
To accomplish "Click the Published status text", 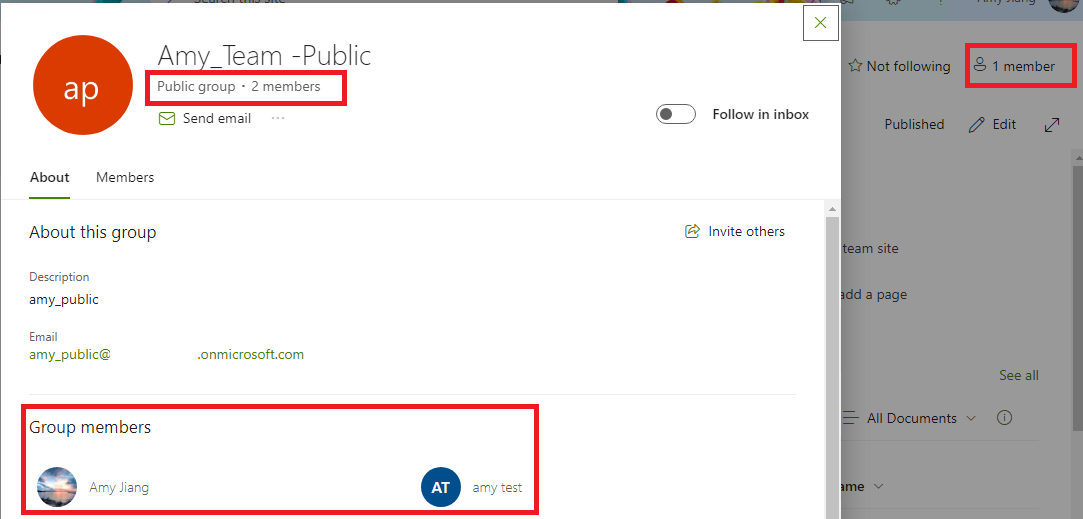I will click(x=914, y=124).
